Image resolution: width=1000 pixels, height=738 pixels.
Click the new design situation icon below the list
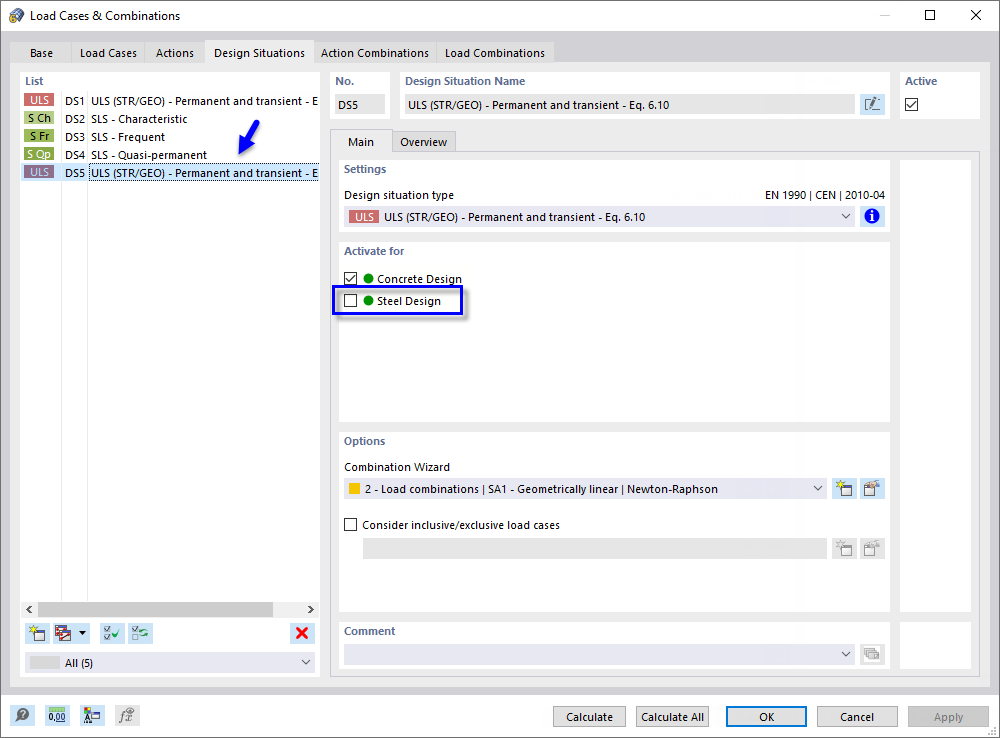pyautogui.click(x=37, y=633)
